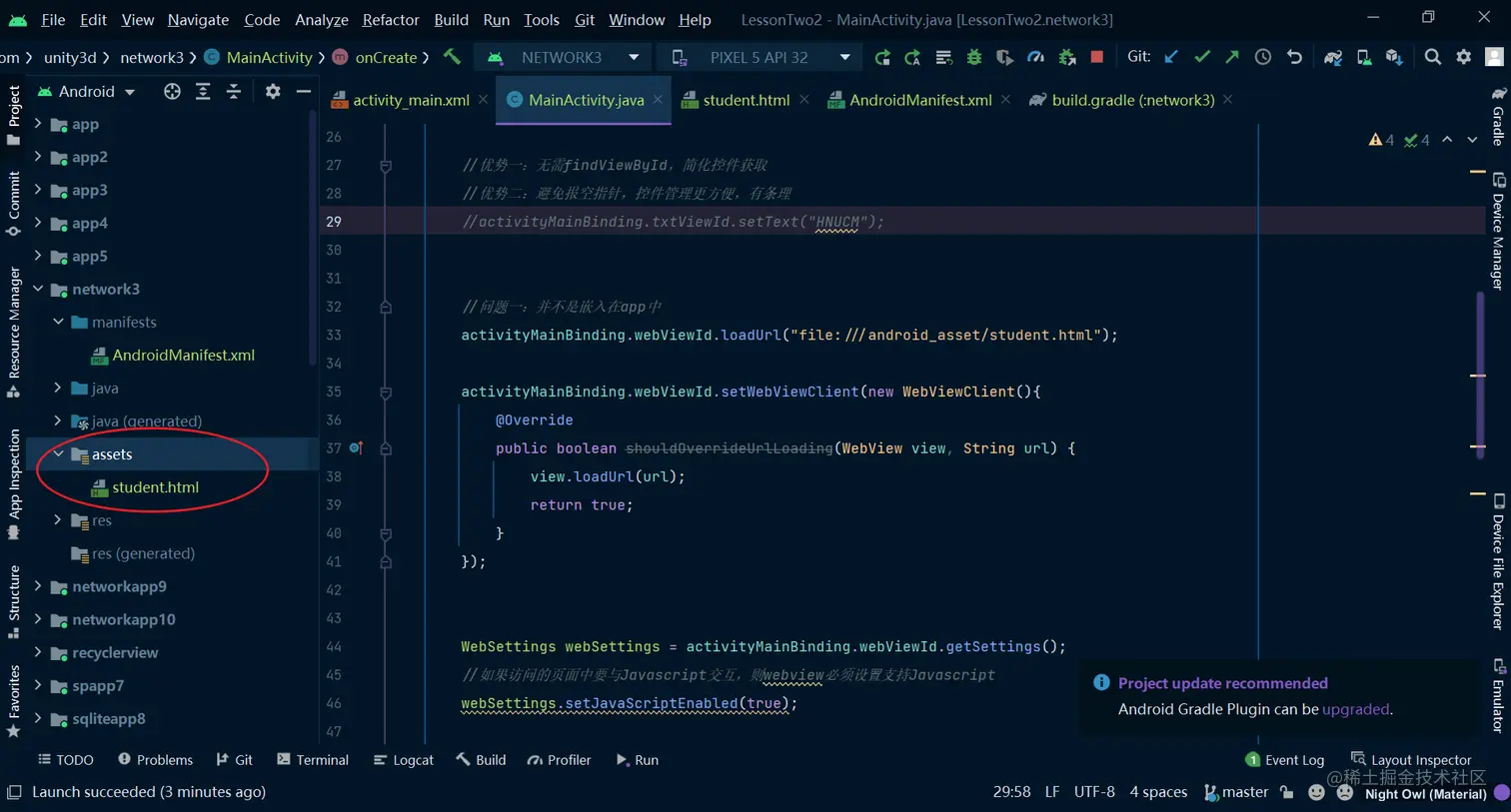Expand the recyclerview module
This screenshot has width=1511, height=812.
click(38, 652)
